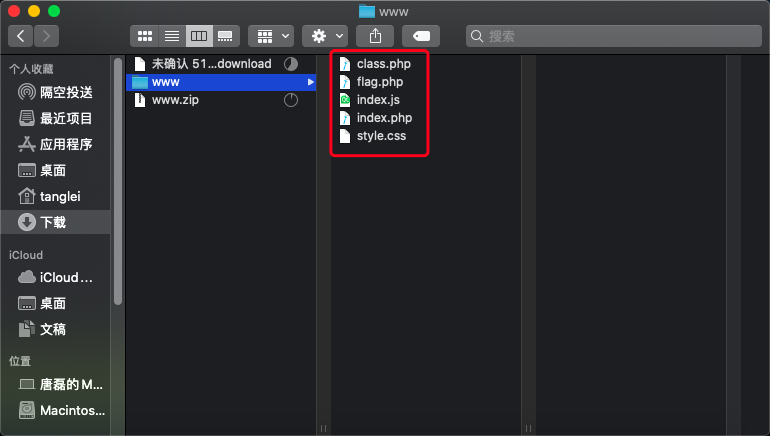
Task: Open 应用程序 in sidebar
Action: point(55,144)
